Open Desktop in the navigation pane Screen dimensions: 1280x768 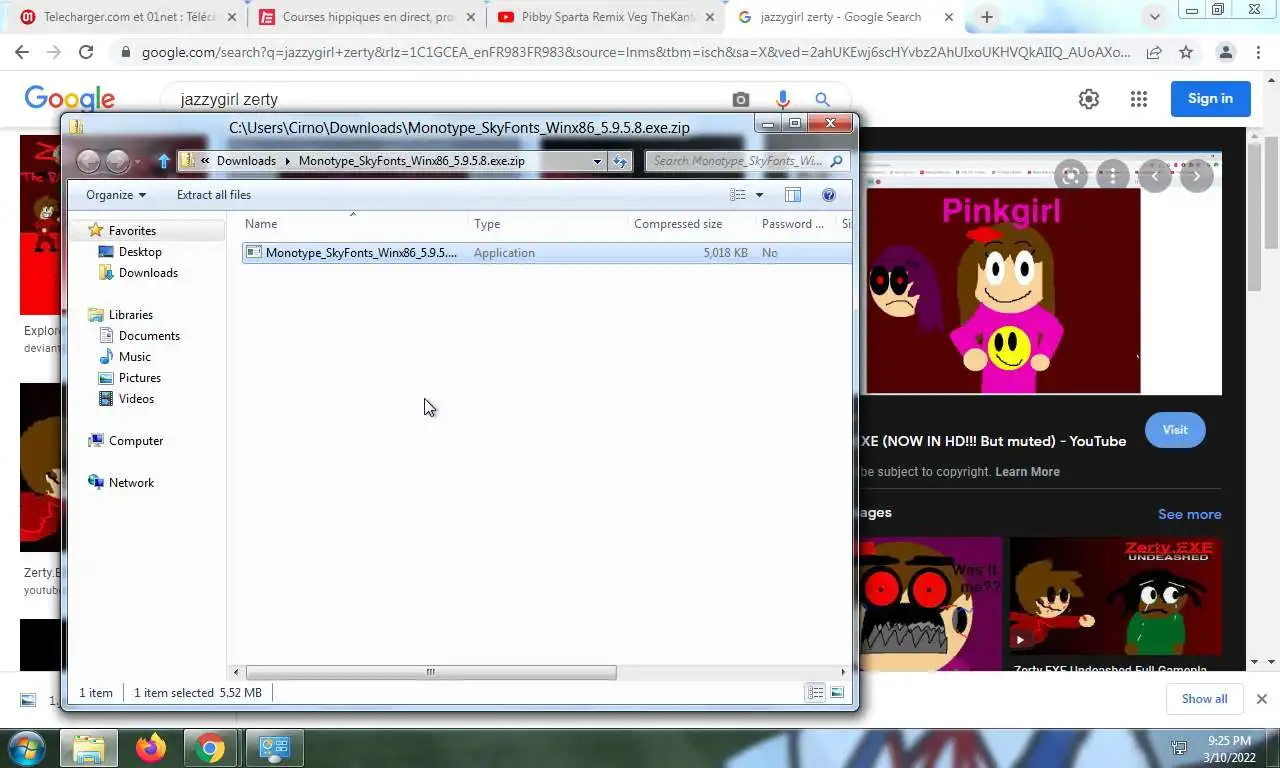(139, 252)
